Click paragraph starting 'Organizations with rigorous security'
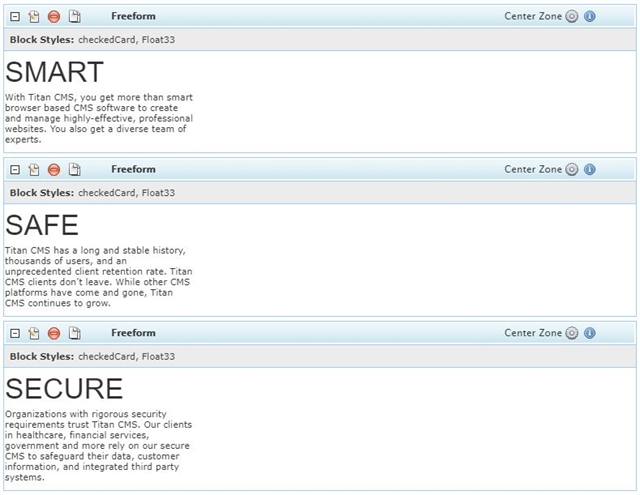The image size is (640, 495). point(98,446)
